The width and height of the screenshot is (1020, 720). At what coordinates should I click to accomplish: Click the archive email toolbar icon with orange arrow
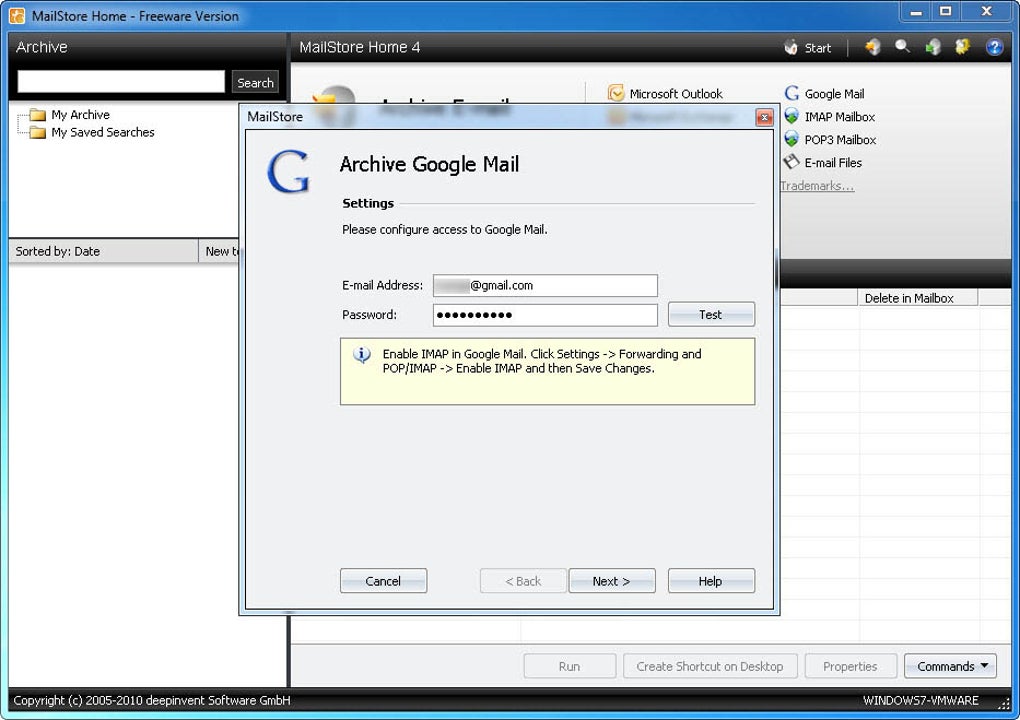click(x=873, y=47)
